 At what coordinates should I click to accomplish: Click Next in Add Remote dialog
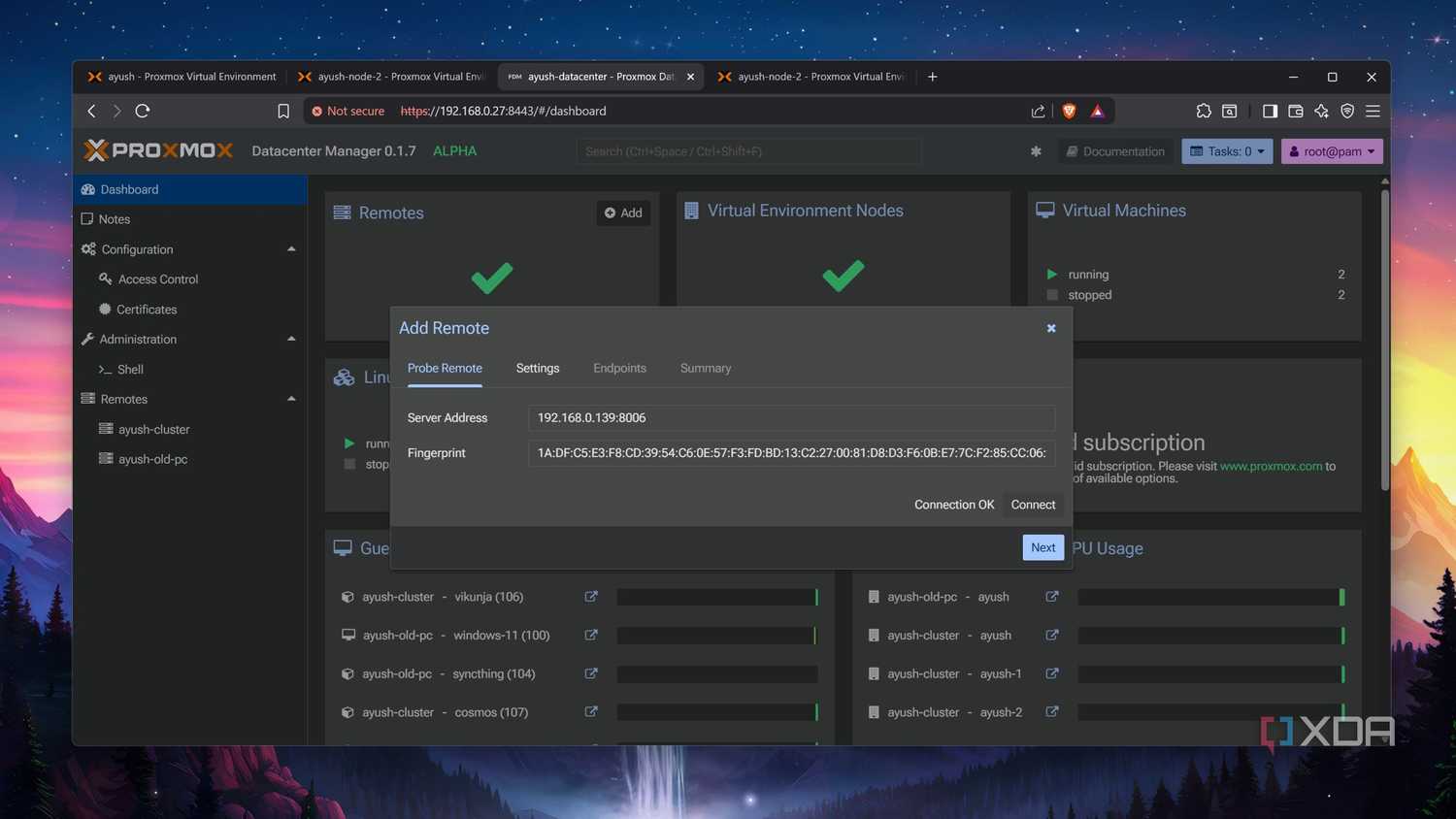tap(1043, 547)
